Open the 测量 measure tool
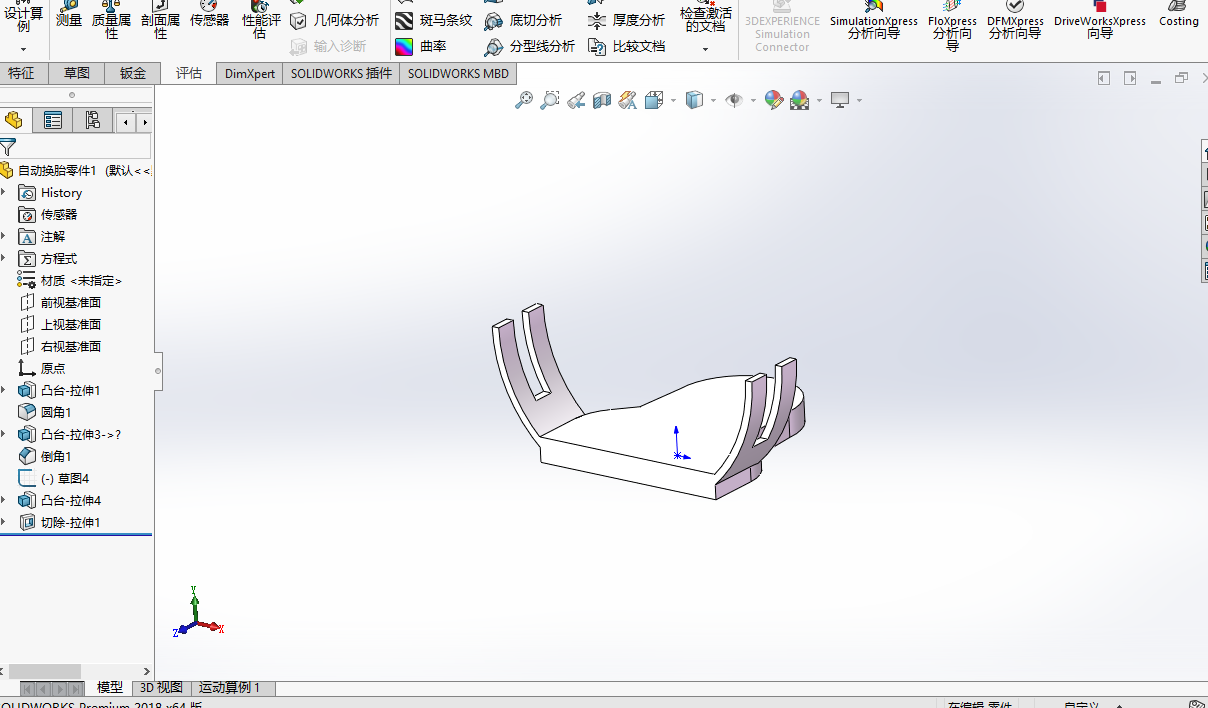Screen dimensions: 1208x708 click(x=69, y=14)
